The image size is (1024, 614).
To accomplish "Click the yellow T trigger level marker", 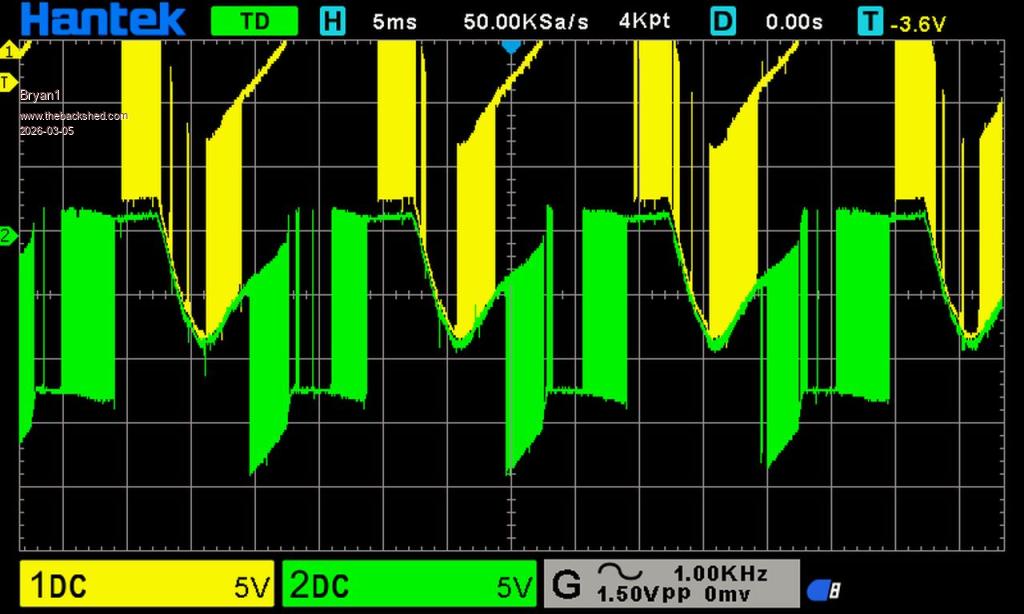I will tap(8, 80).
